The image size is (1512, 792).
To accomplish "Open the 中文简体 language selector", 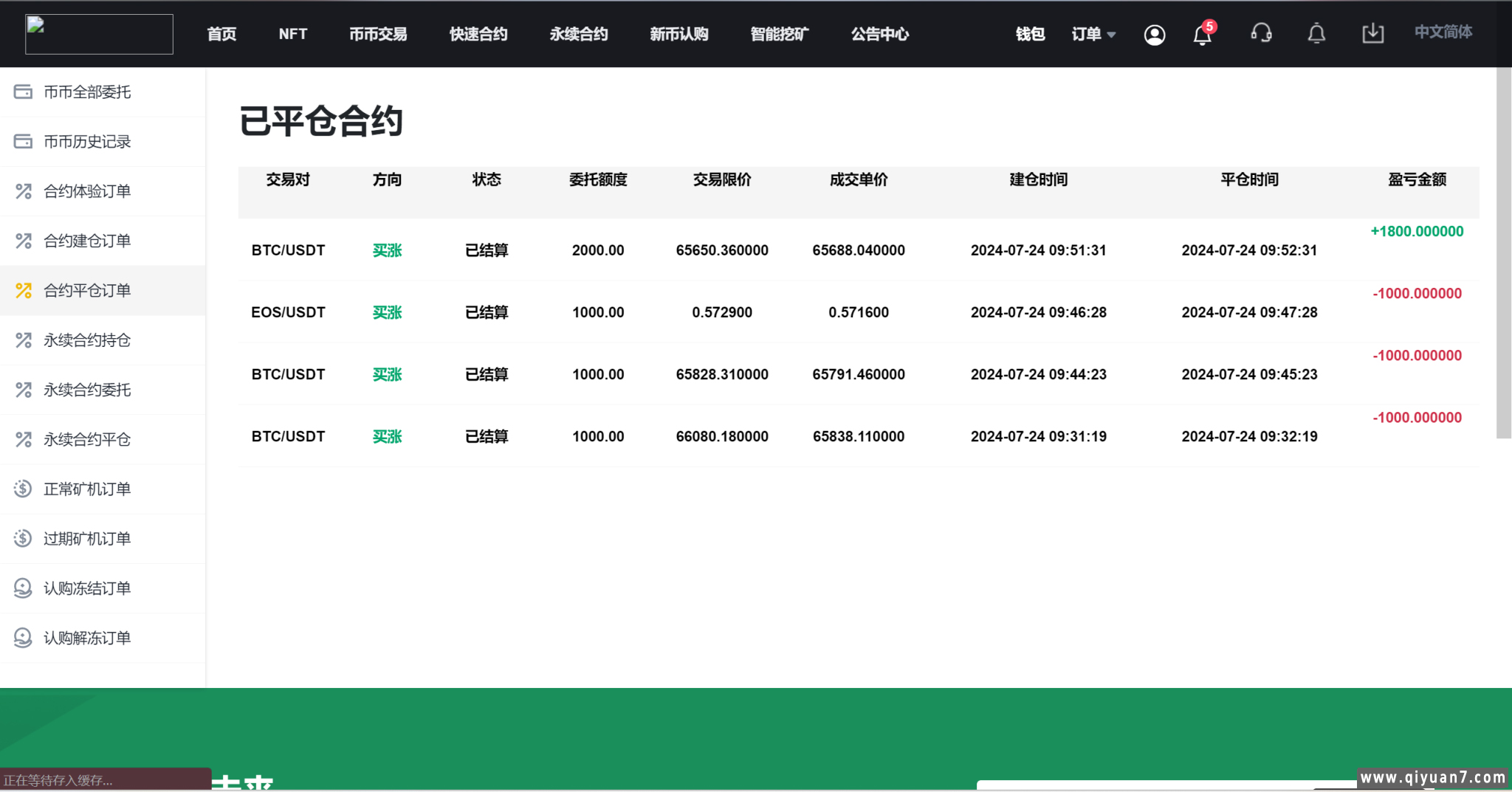I will [1441, 32].
